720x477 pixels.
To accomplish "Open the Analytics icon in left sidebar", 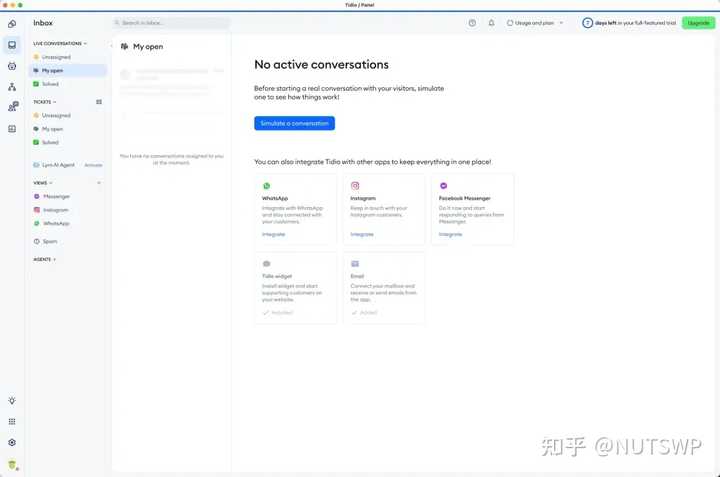I will [12, 128].
